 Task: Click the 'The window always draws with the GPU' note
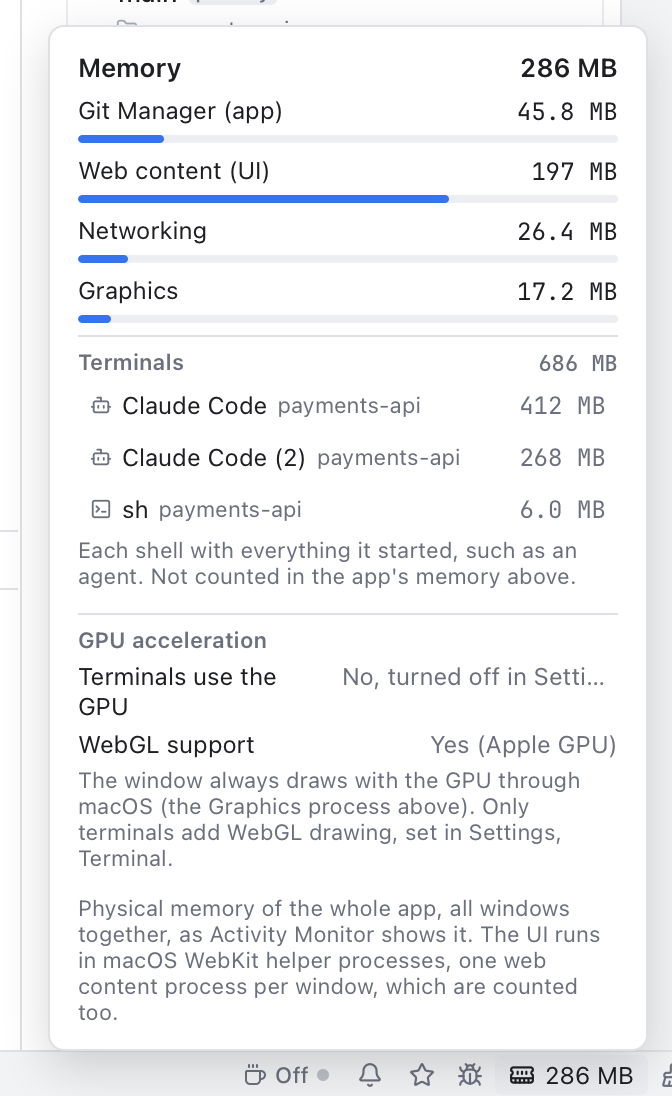[x=329, y=819]
